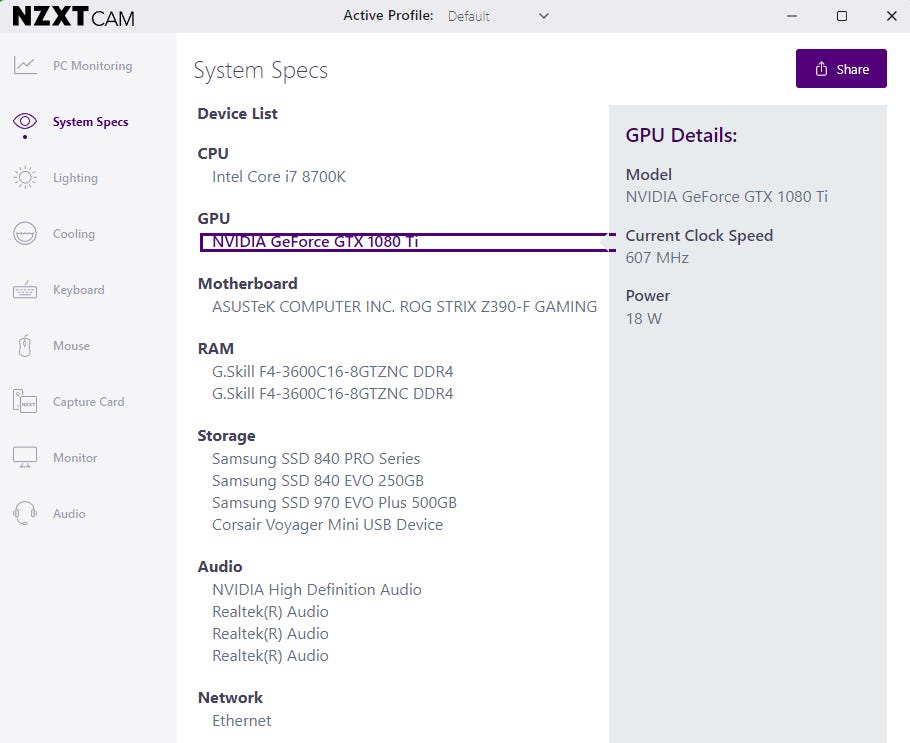This screenshot has width=910, height=743.
Task: Click the System Specs eye icon
Action: click(25, 122)
